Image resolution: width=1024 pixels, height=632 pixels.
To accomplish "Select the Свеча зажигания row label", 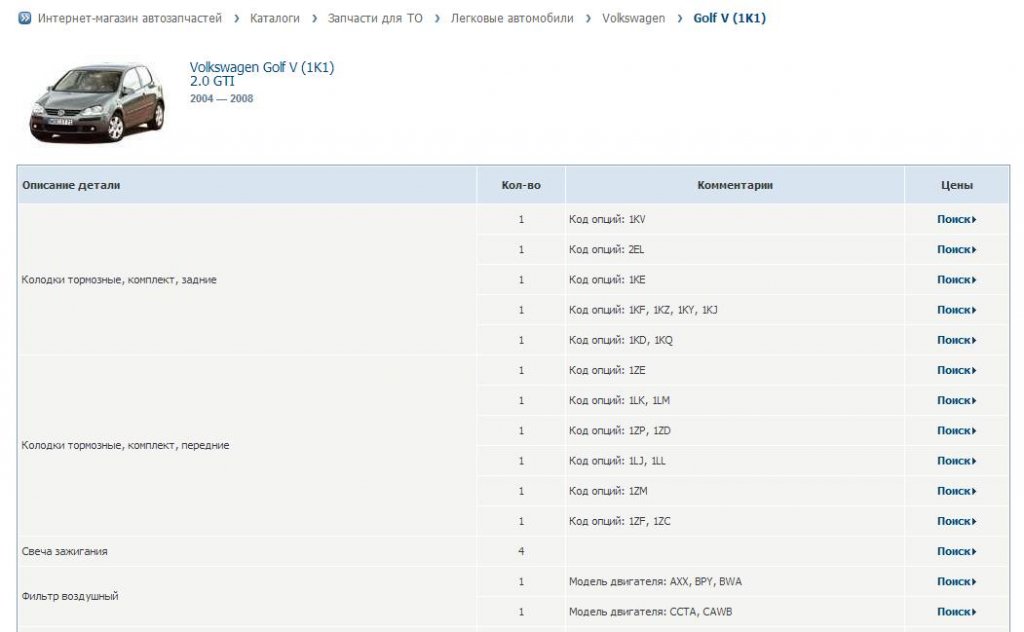I will [65, 552].
